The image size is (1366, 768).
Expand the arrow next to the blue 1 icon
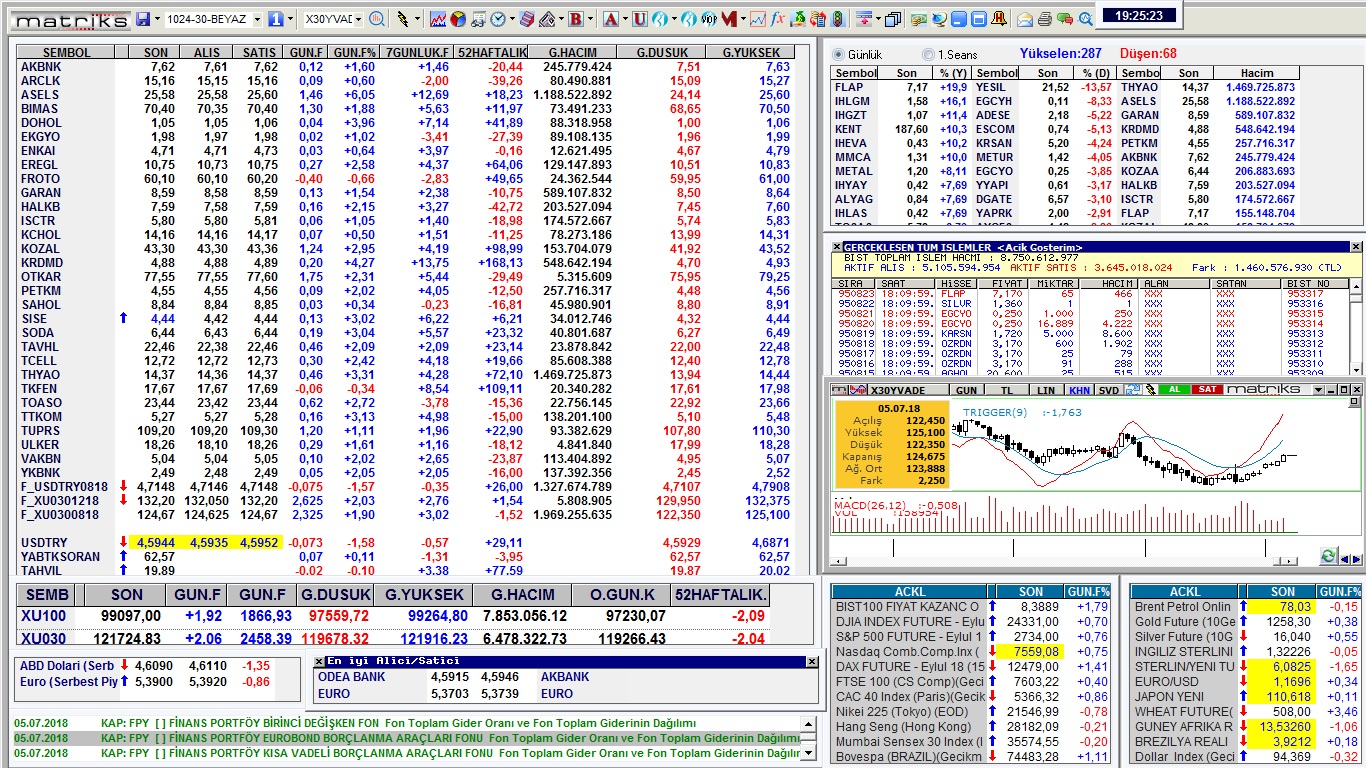pos(290,19)
